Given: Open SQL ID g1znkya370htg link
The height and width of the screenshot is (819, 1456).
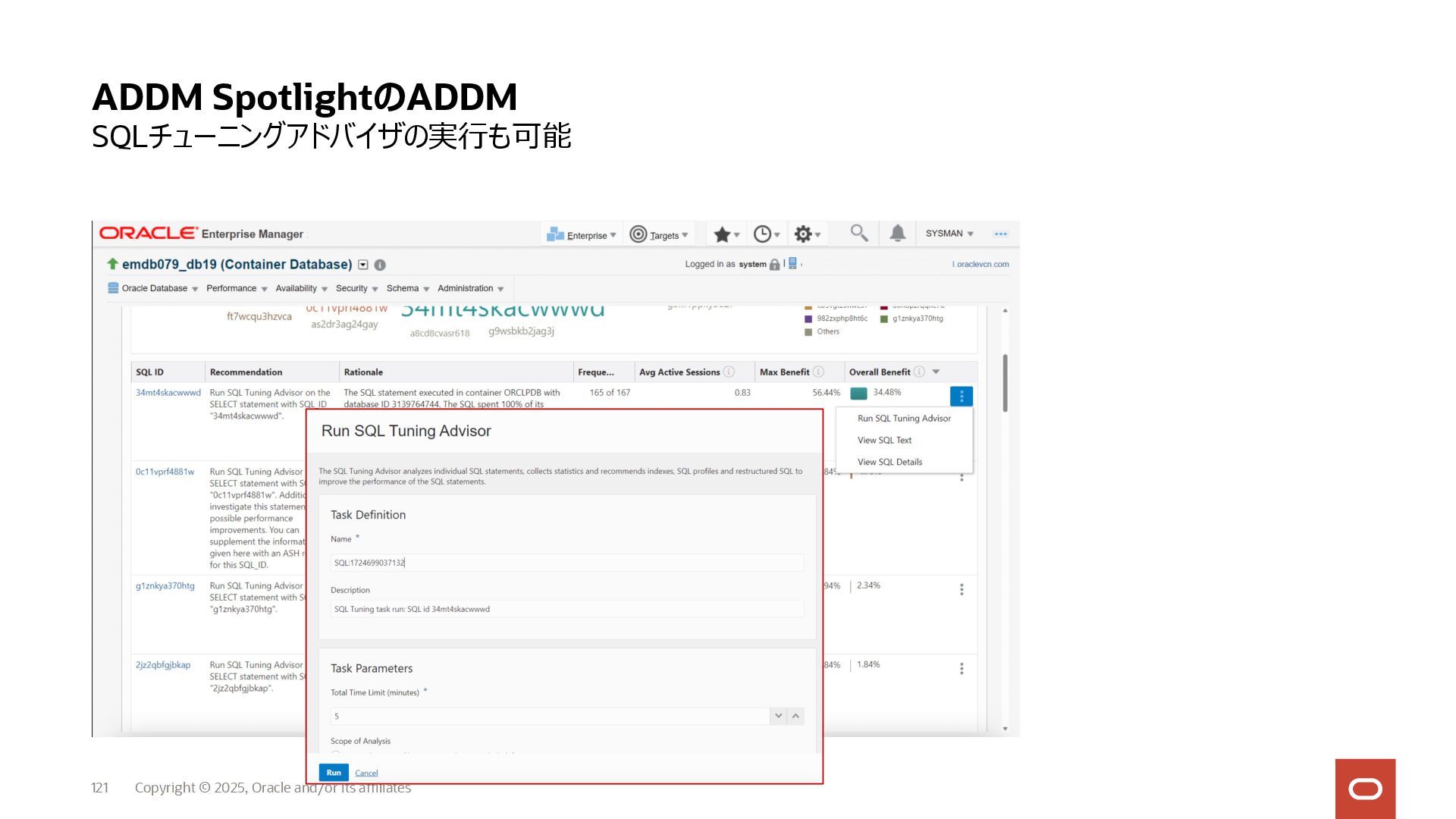Looking at the screenshot, I should [x=165, y=585].
